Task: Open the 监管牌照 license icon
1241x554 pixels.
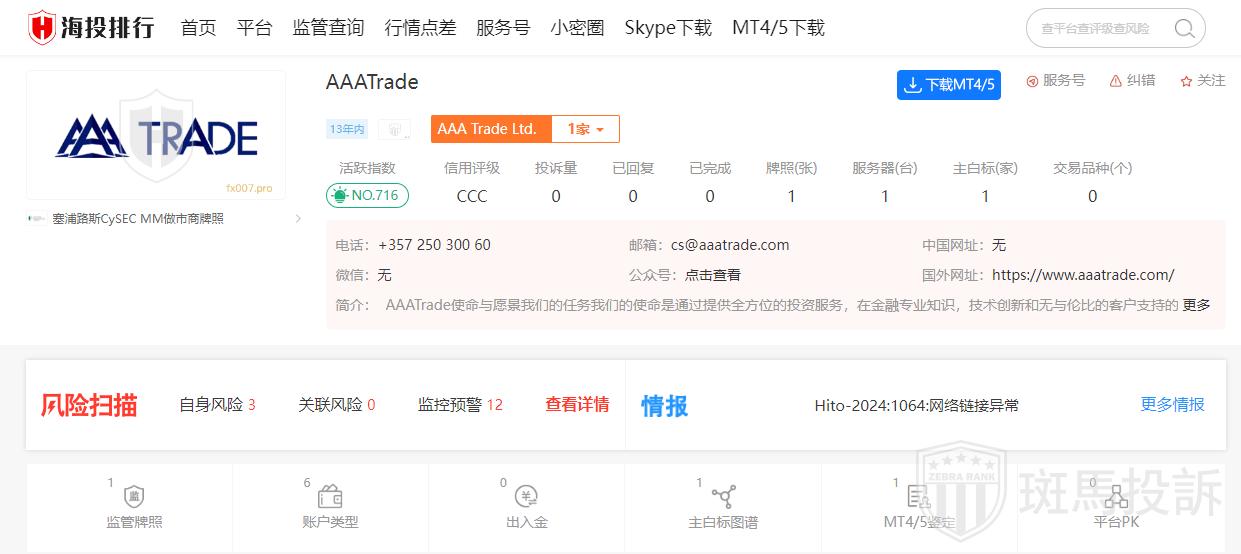Action: coord(134,497)
